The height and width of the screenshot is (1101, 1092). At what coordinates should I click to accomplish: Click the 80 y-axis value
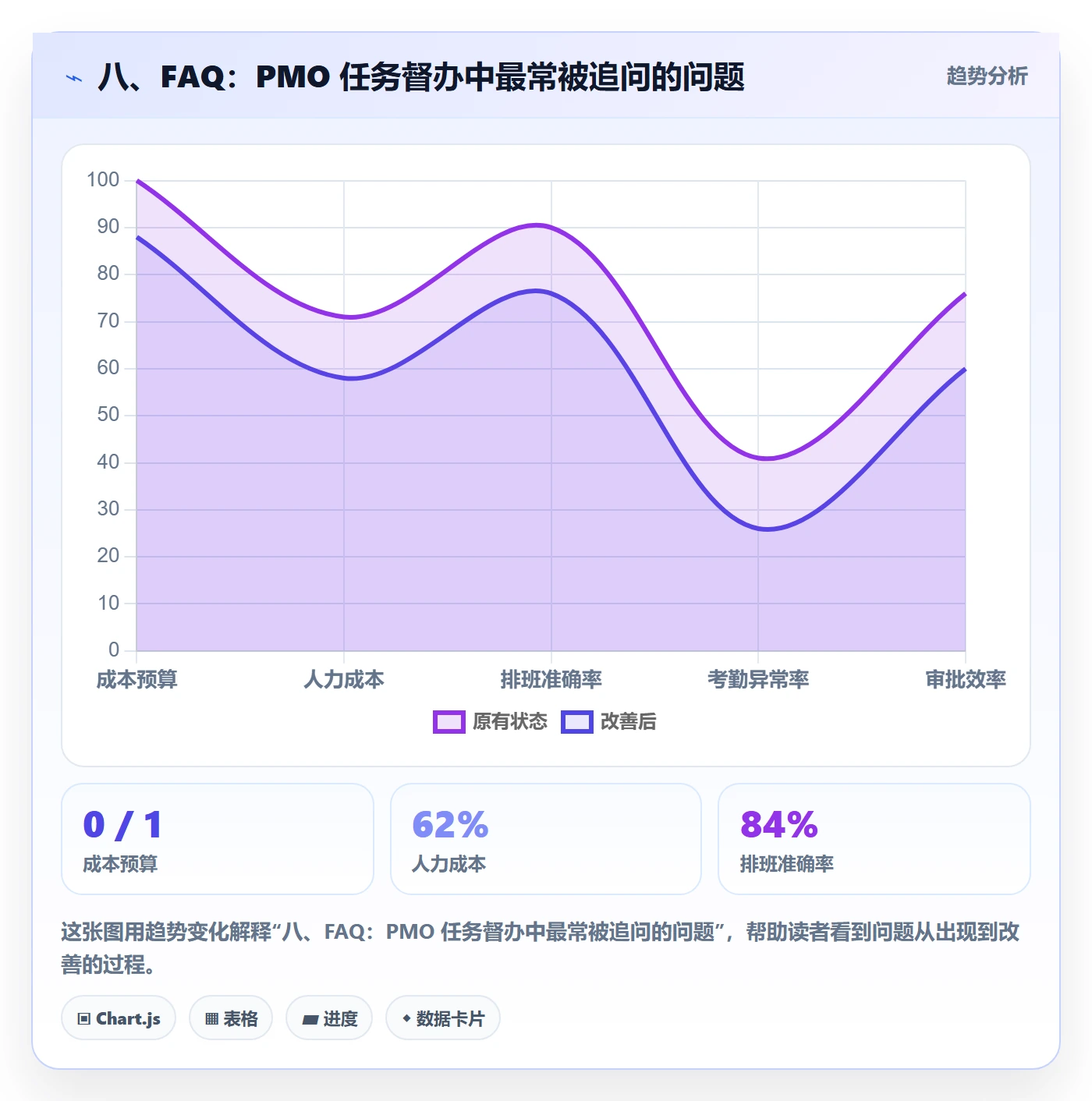108,274
